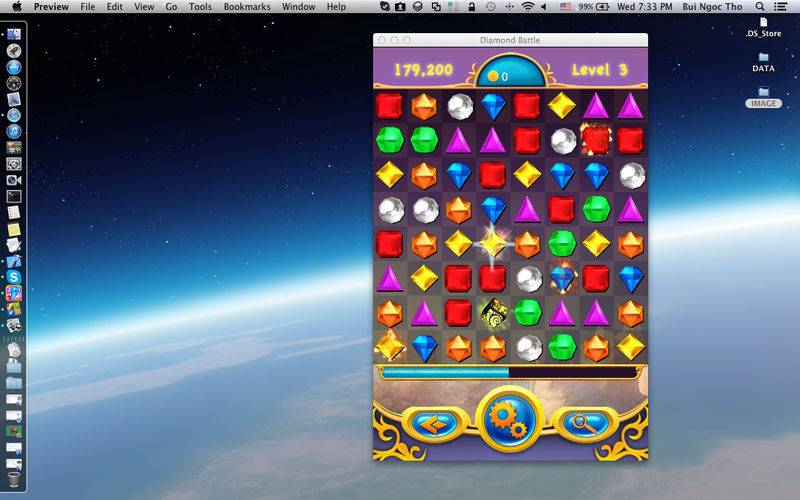Open Launchpad rocket icon in Dock
The height and width of the screenshot is (500, 800).
tap(14, 51)
